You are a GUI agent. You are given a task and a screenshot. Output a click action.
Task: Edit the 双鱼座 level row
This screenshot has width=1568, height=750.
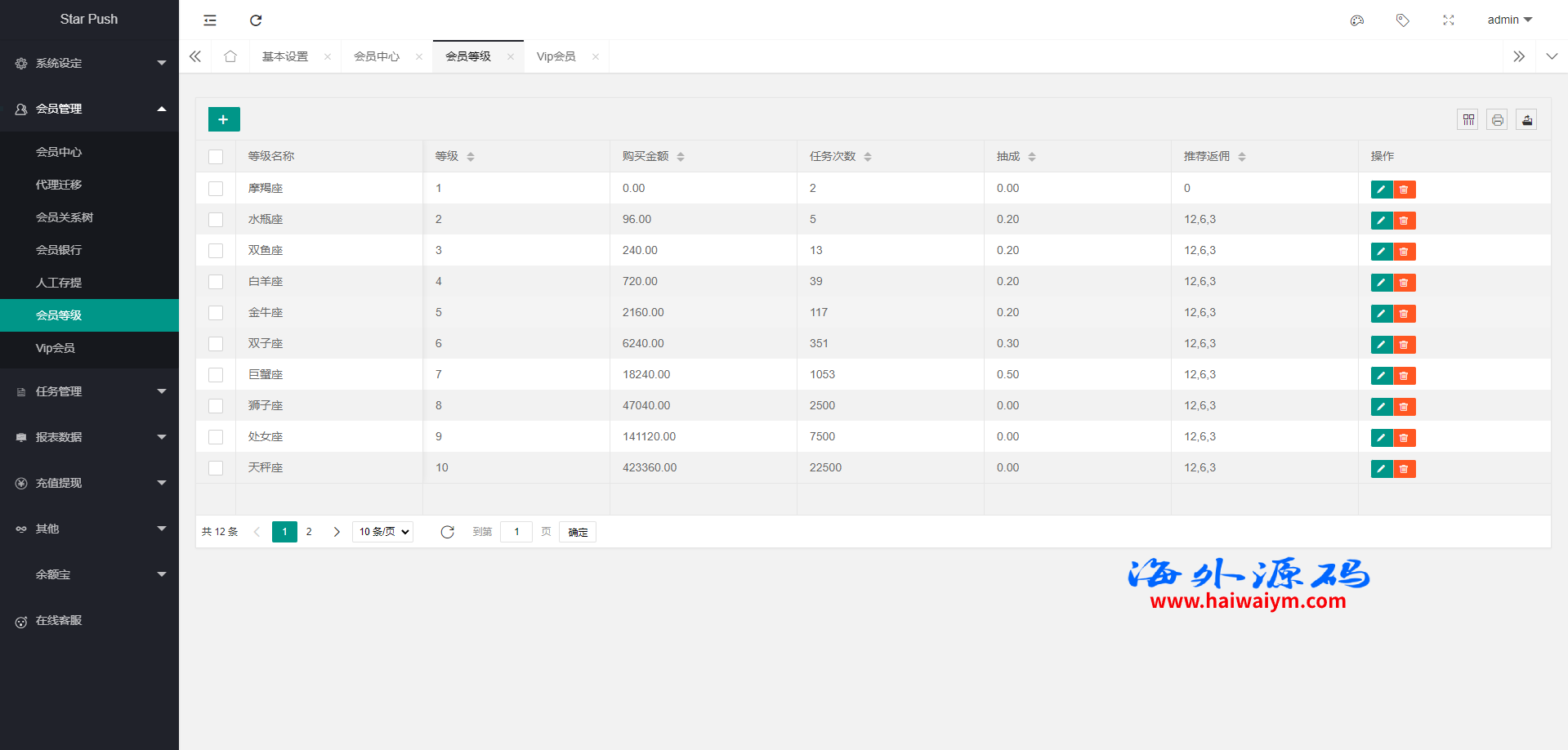1381,252
